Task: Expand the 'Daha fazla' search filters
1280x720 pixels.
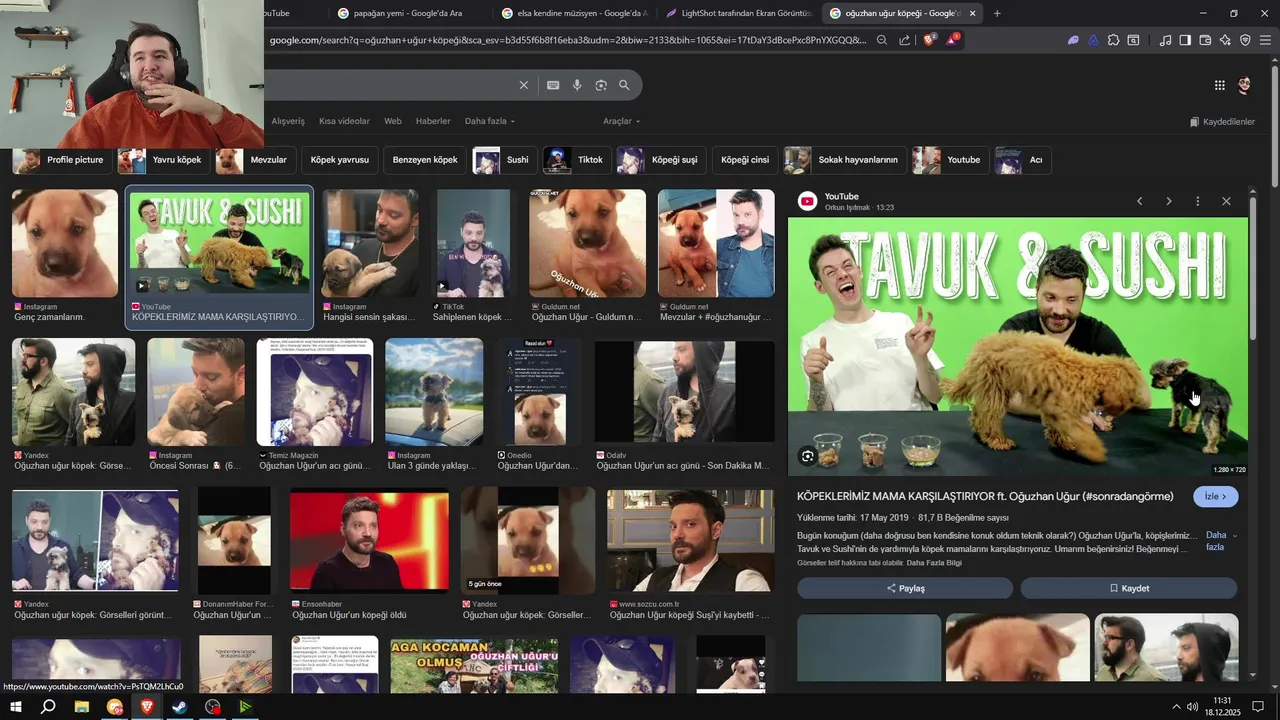Action: (490, 121)
